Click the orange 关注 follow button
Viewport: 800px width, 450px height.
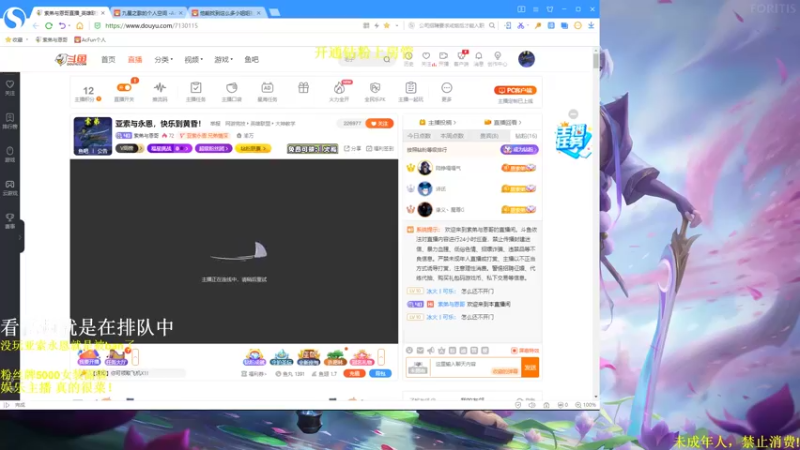[x=379, y=123]
